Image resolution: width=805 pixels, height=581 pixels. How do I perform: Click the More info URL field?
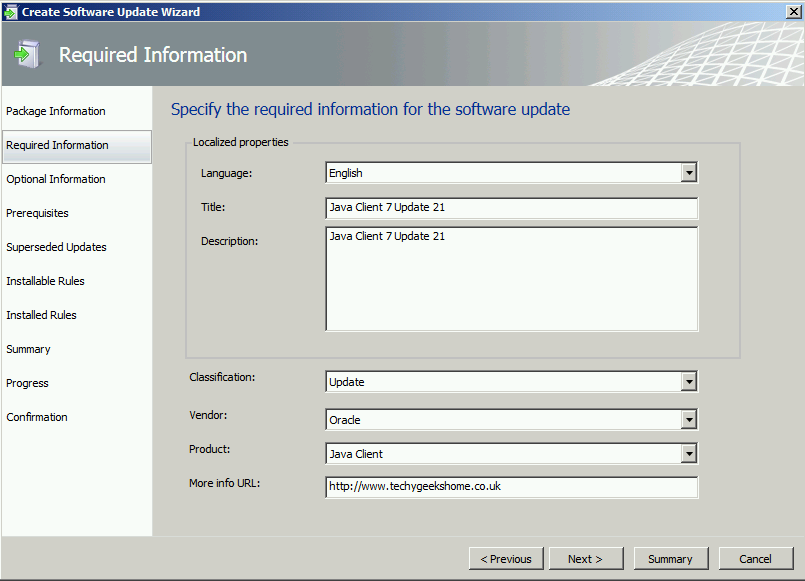pyautogui.click(x=511, y=487)
